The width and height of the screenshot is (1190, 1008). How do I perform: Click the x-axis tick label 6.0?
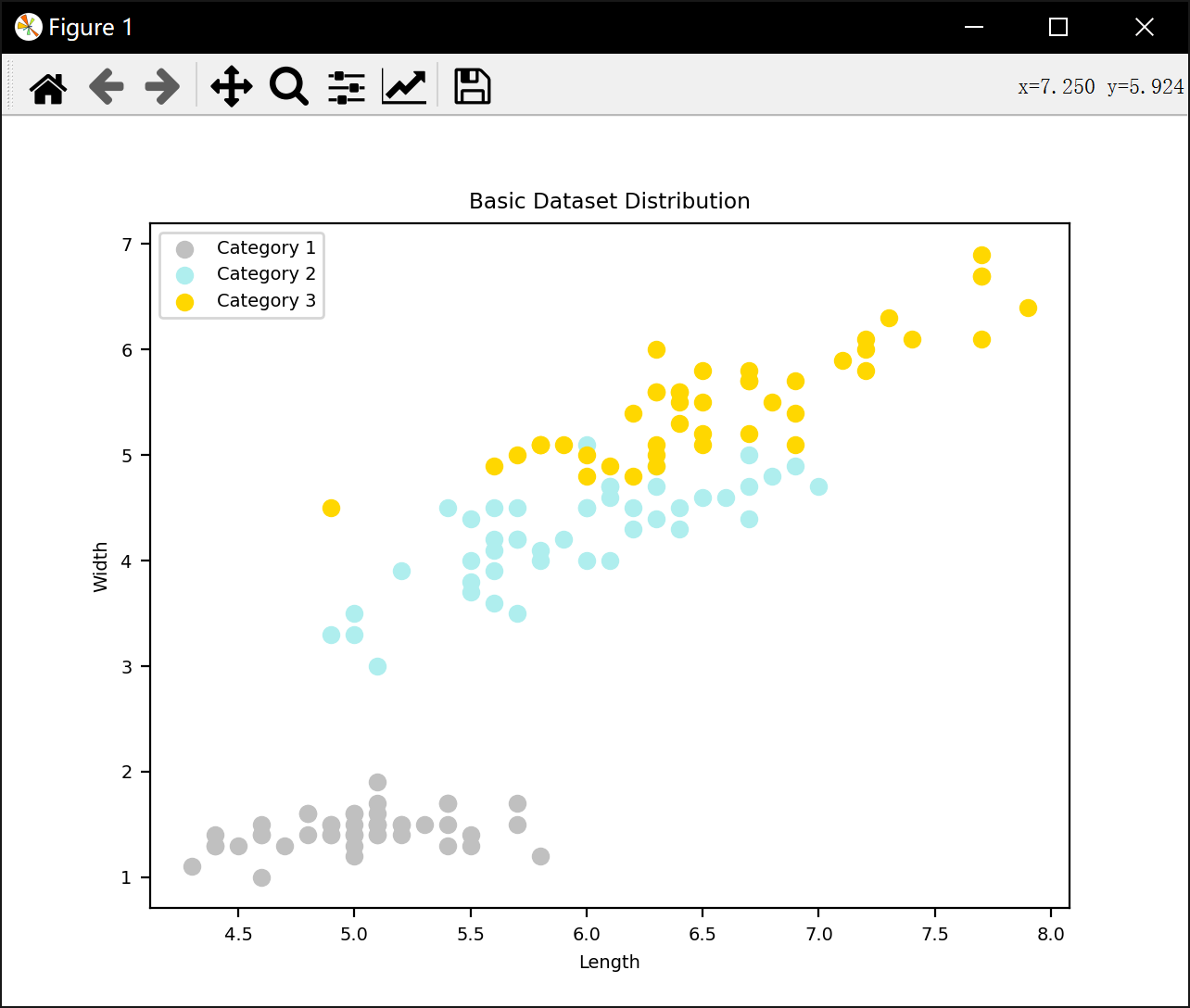click(x=587, y=934)
